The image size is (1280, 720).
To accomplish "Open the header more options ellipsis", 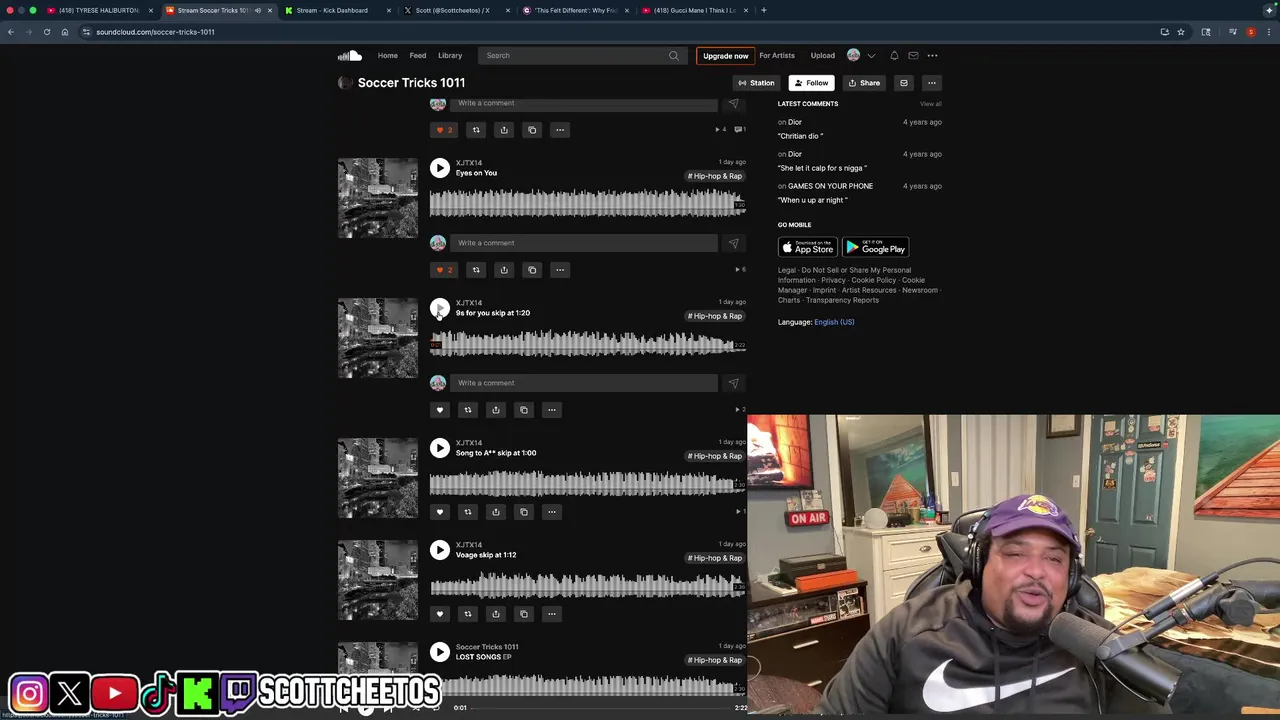I will click(932, 56).
